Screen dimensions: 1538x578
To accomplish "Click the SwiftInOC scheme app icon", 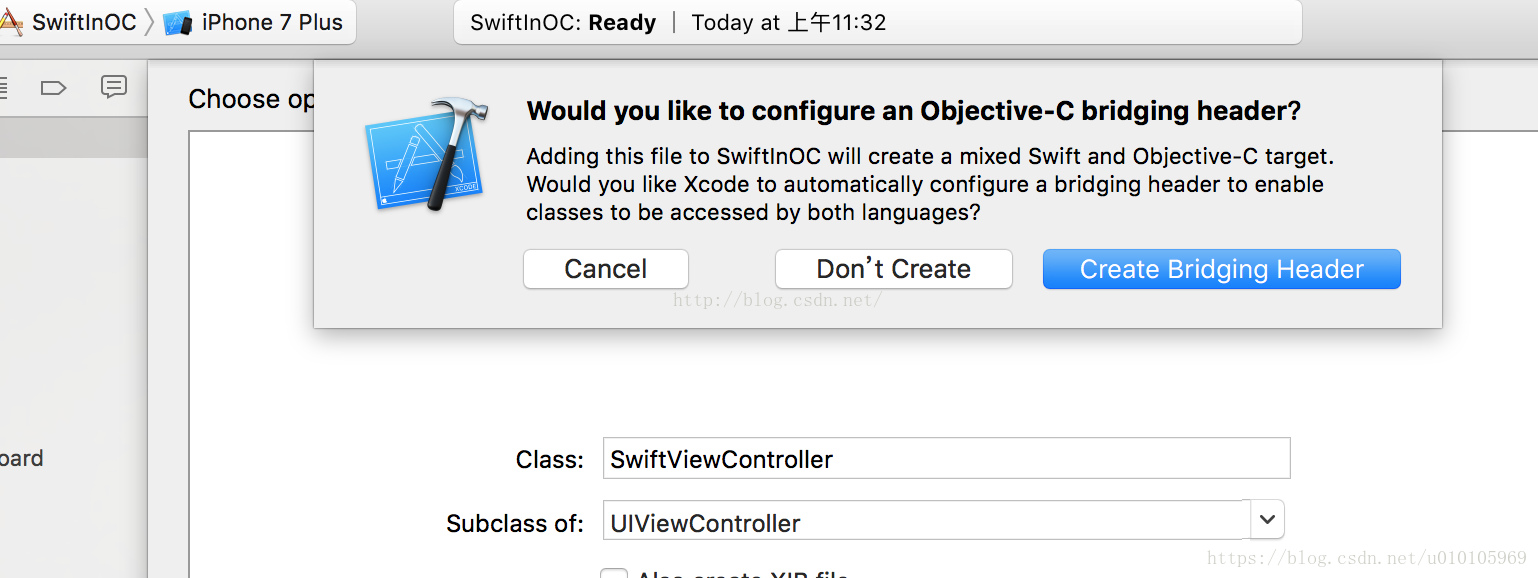I will [x=10, y=22].
